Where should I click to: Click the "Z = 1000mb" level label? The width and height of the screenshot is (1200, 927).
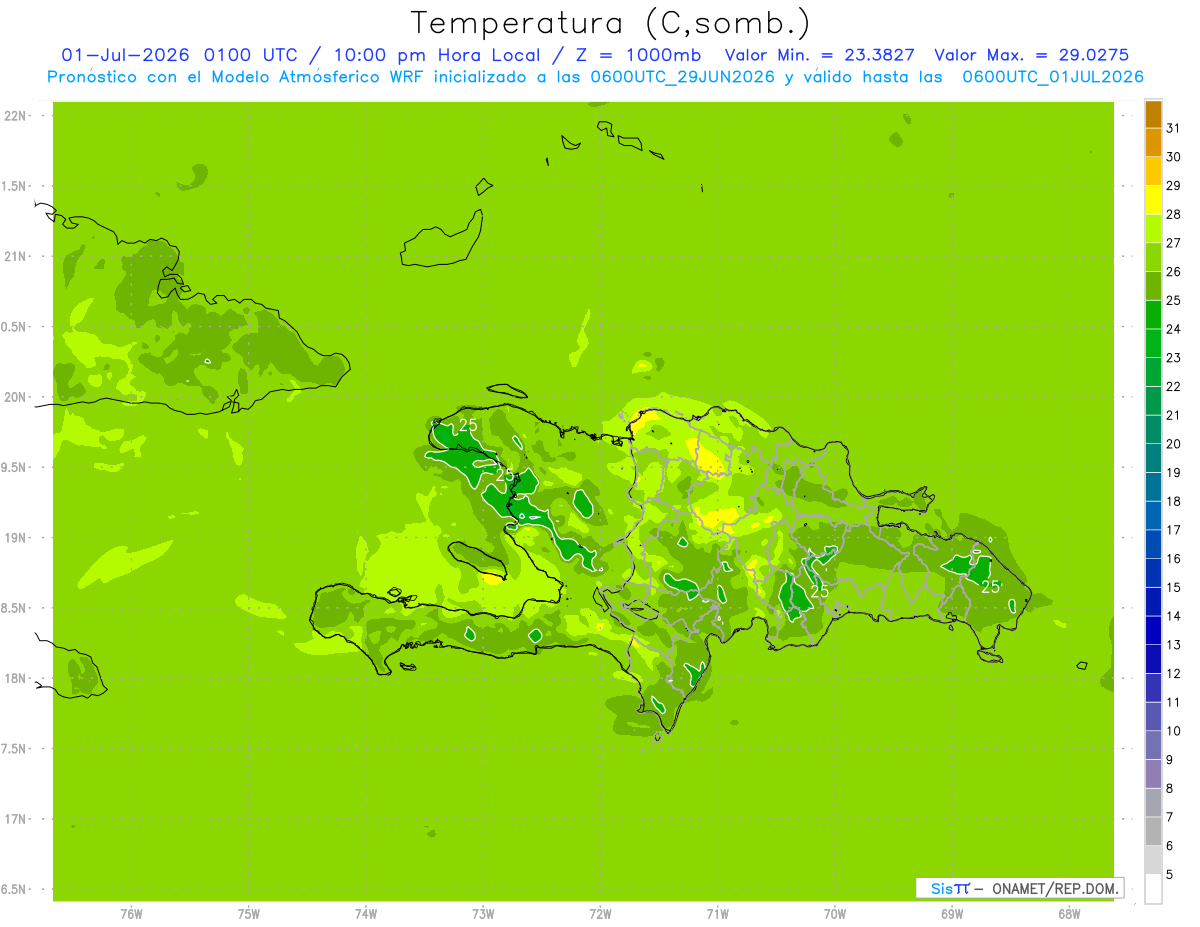638,55
